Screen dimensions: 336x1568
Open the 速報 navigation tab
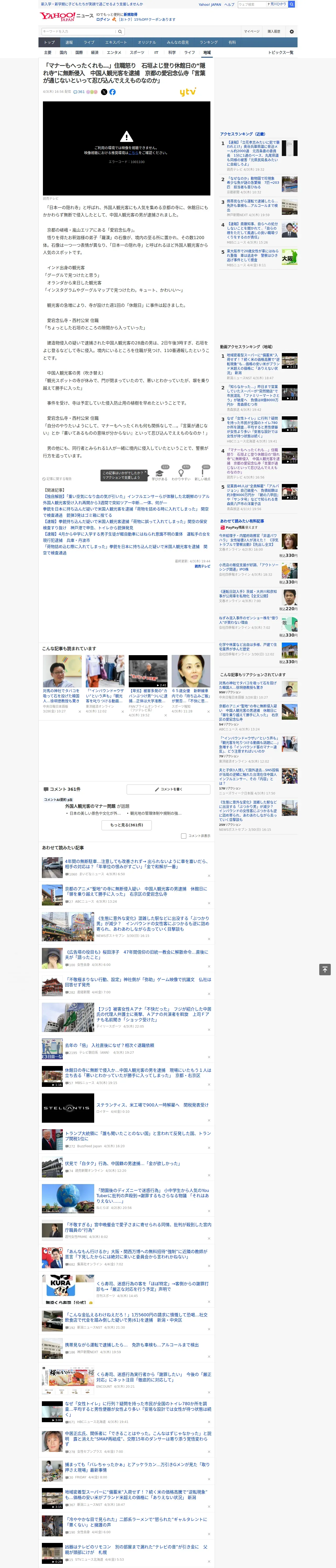69,43
